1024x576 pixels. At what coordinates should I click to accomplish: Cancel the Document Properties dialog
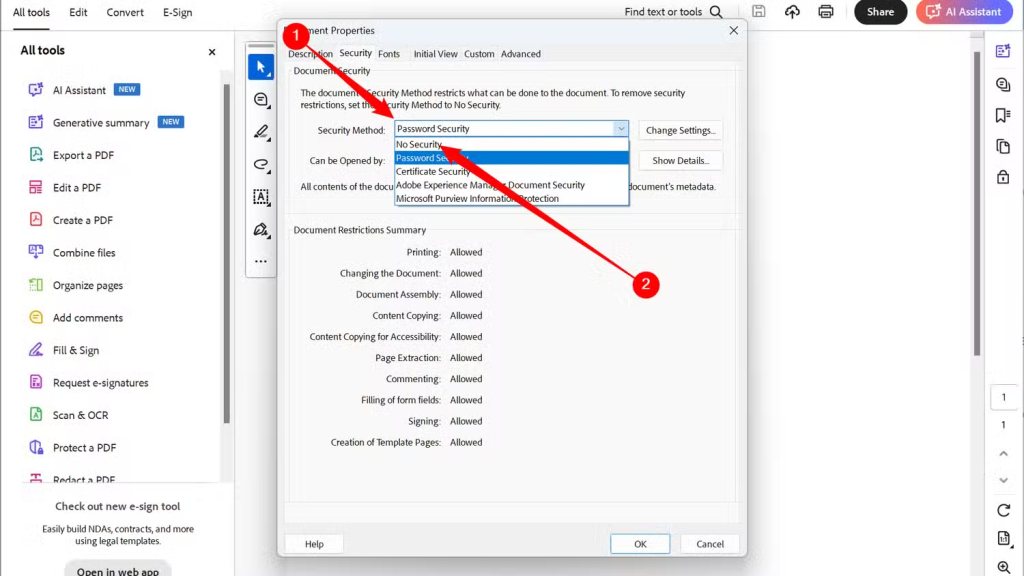coord(710,544)
